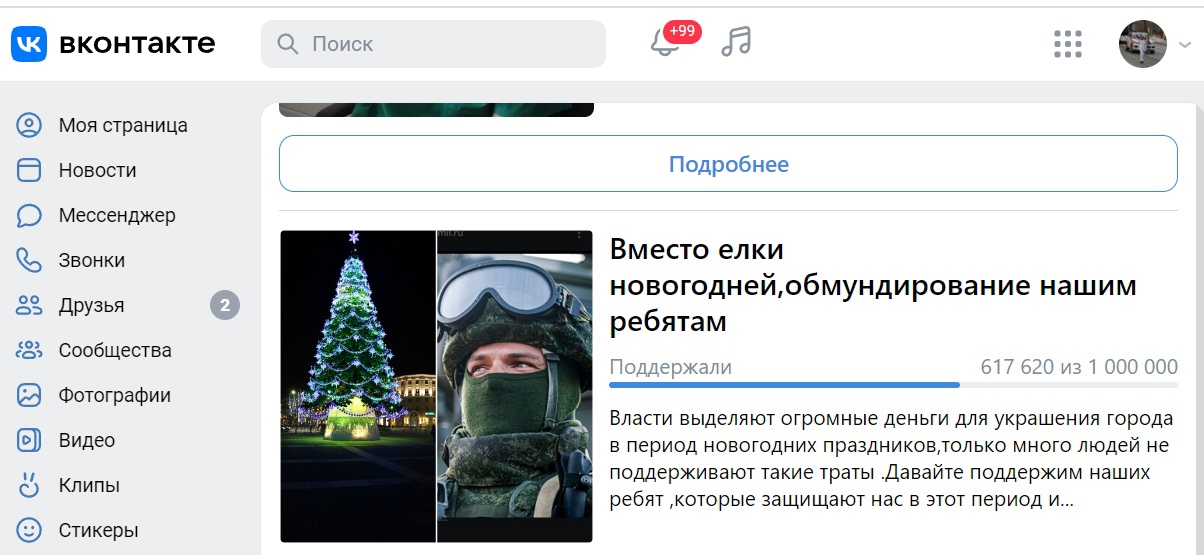Click the Мессенджер chat bubble icon
This screenshot has height=555, width=1204.
[x=29, y=216]
